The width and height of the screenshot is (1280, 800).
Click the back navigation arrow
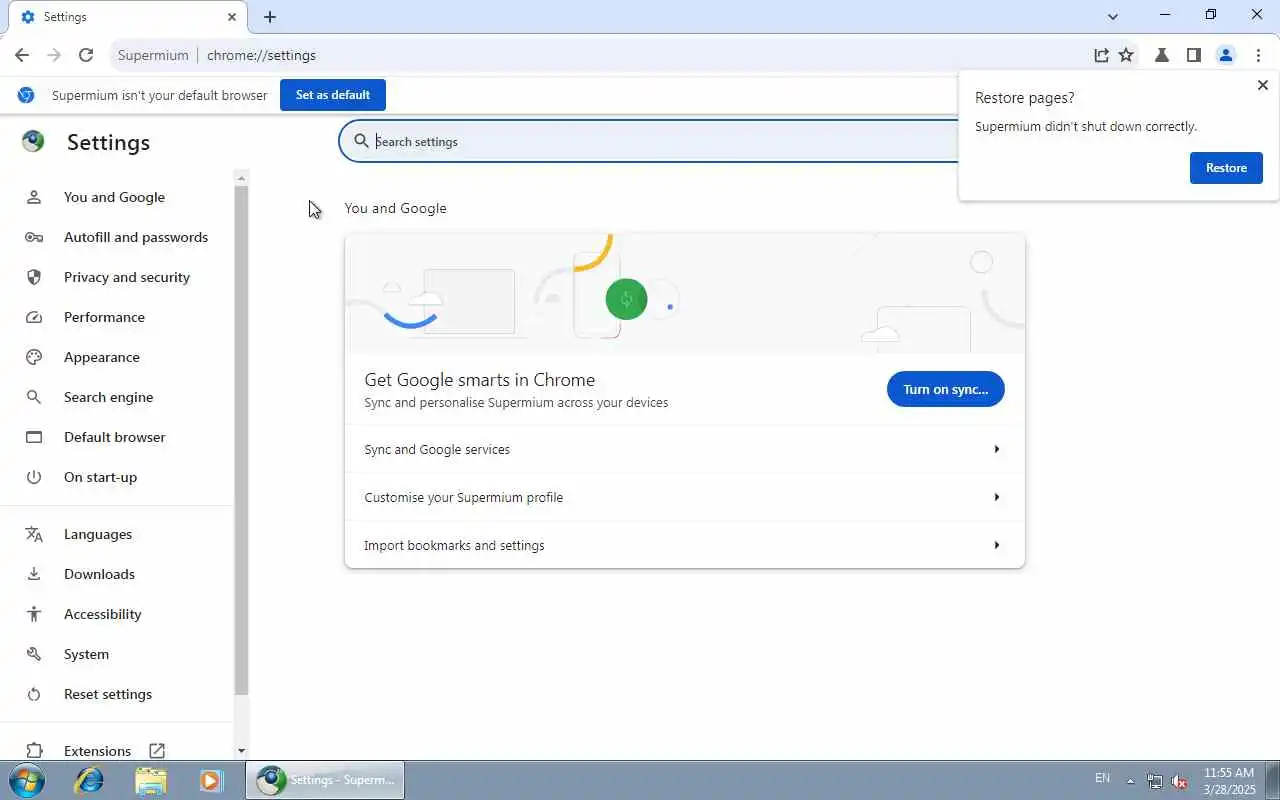tap(22, 55)
